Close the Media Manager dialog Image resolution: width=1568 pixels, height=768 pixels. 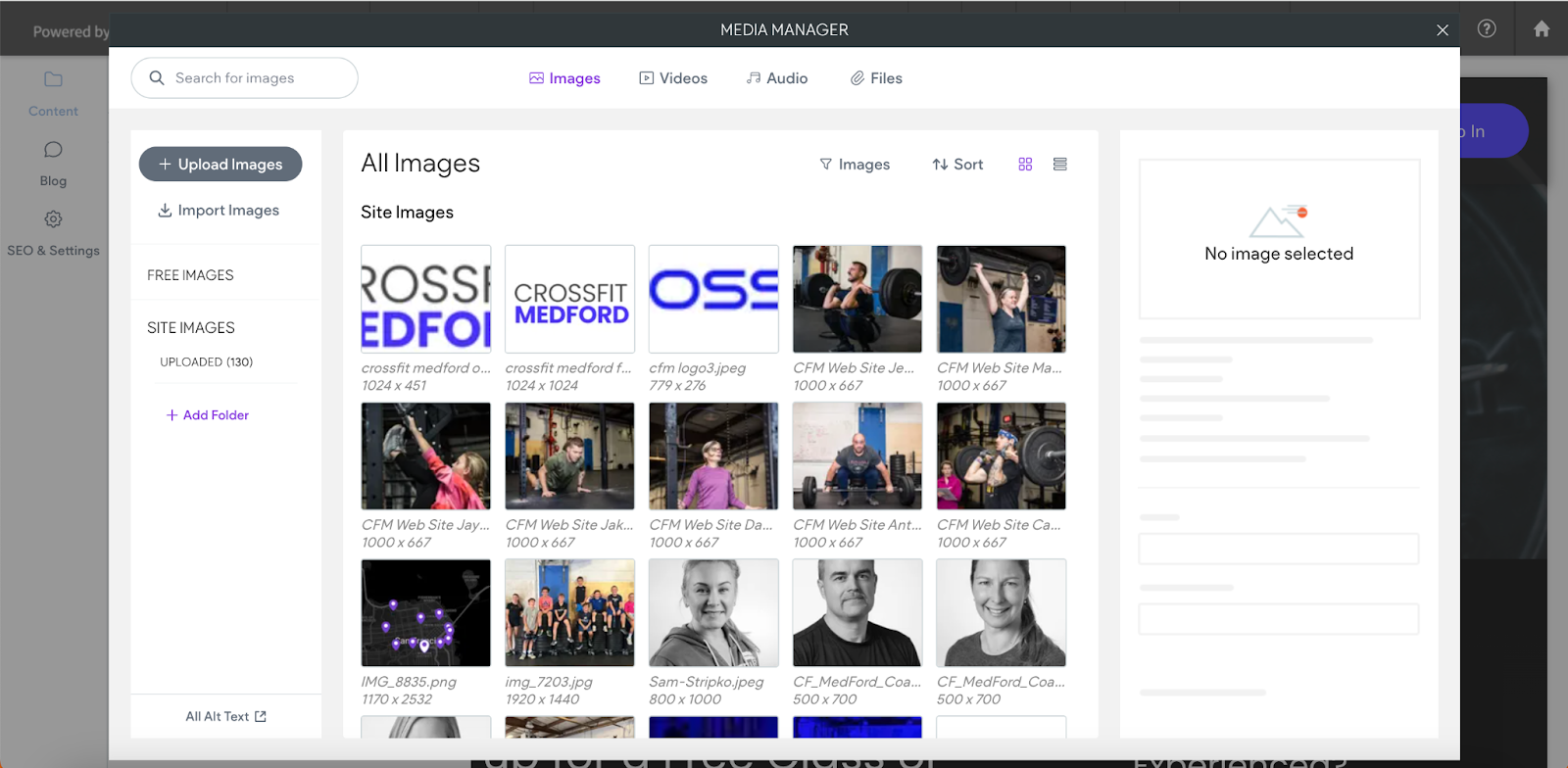tap(1443, 30)
